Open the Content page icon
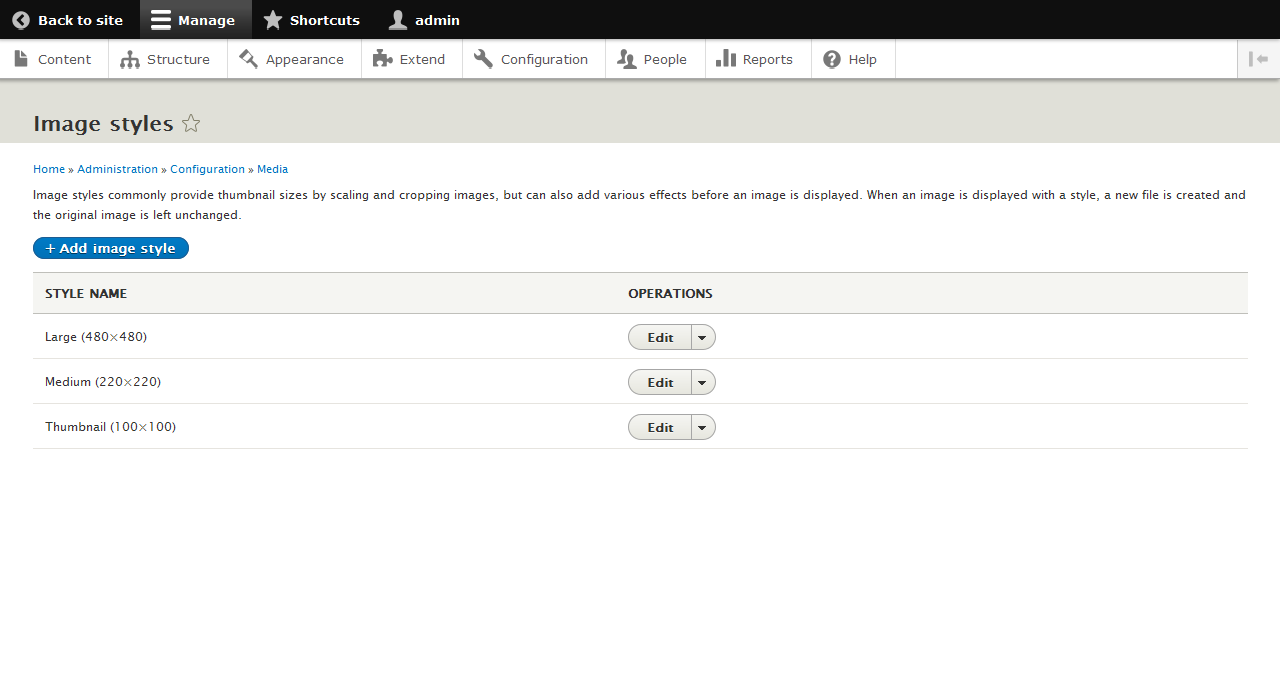The height and width of the screenshot is (699, 1280). [x=21, y=59]
